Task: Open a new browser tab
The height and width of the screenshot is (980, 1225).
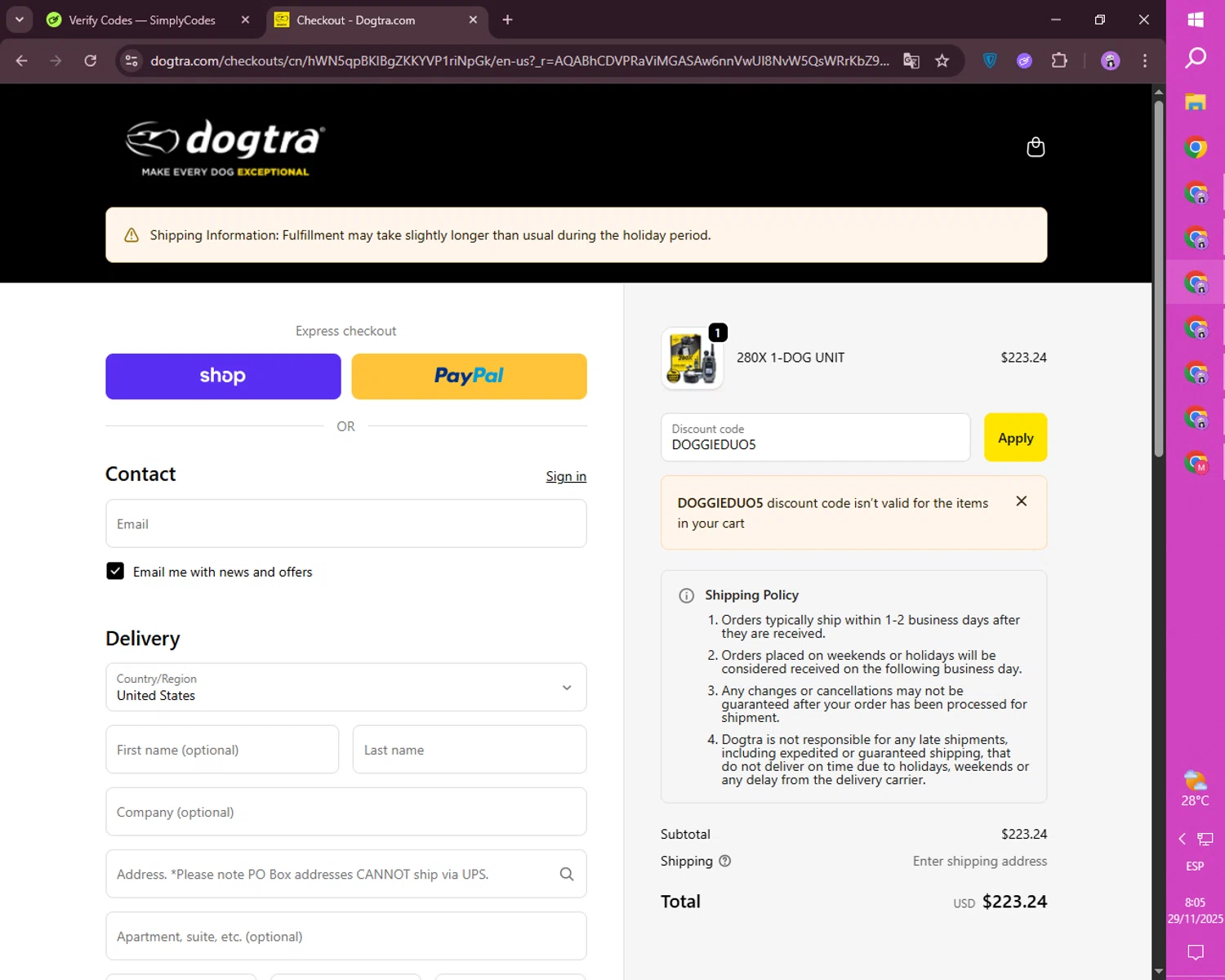Action: pos(507,20)
